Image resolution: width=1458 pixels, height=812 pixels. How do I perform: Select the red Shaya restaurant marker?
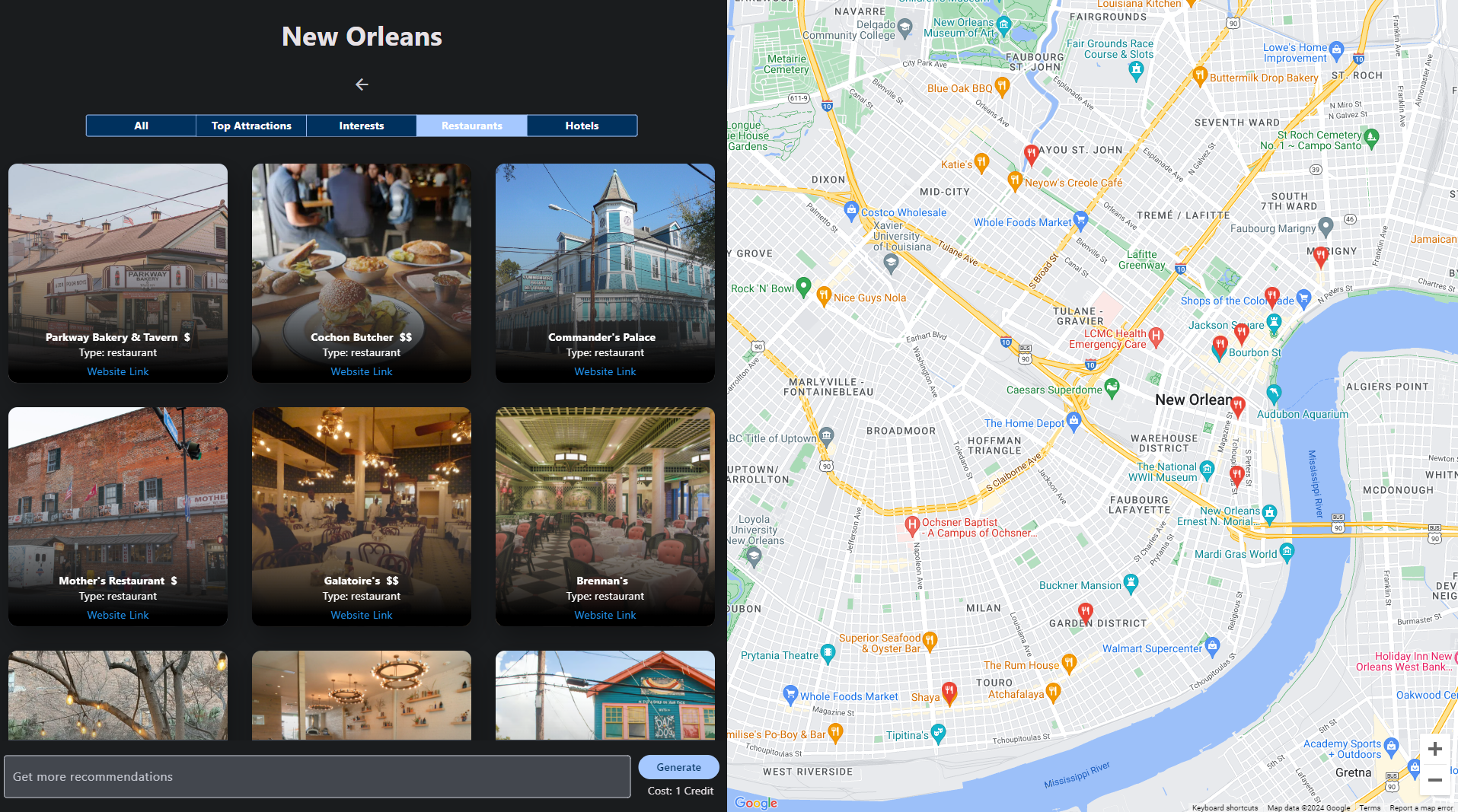(949, 693)
